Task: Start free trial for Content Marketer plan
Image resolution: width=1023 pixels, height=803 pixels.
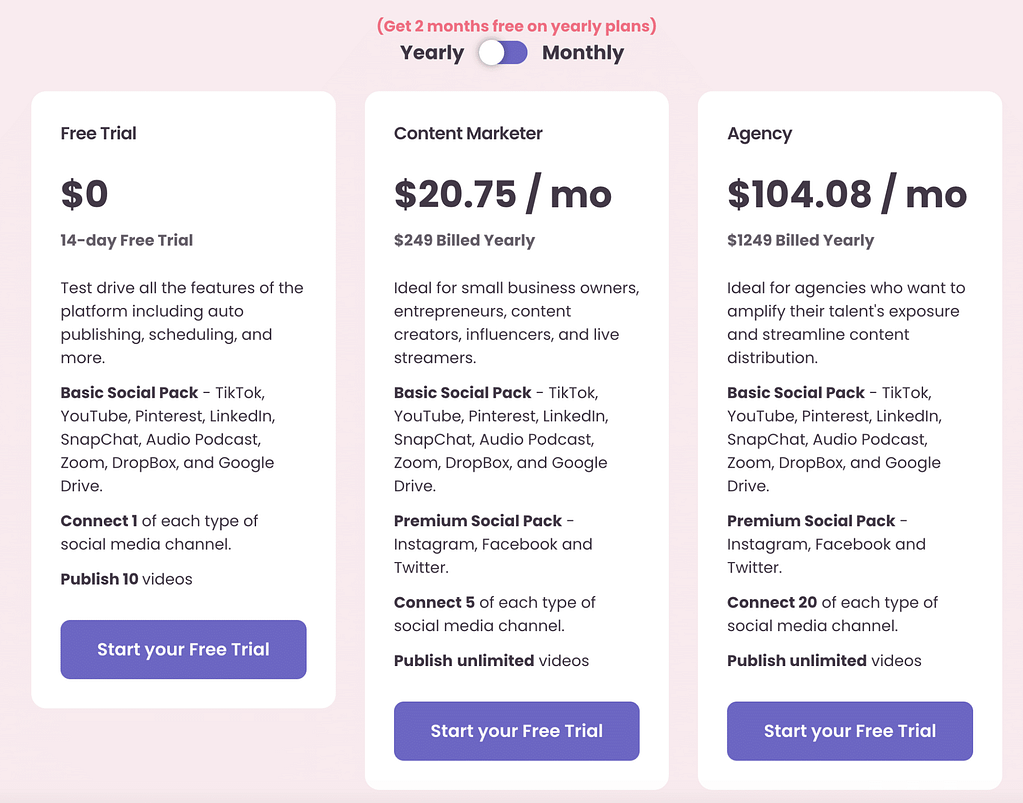Action: [516, 731]
